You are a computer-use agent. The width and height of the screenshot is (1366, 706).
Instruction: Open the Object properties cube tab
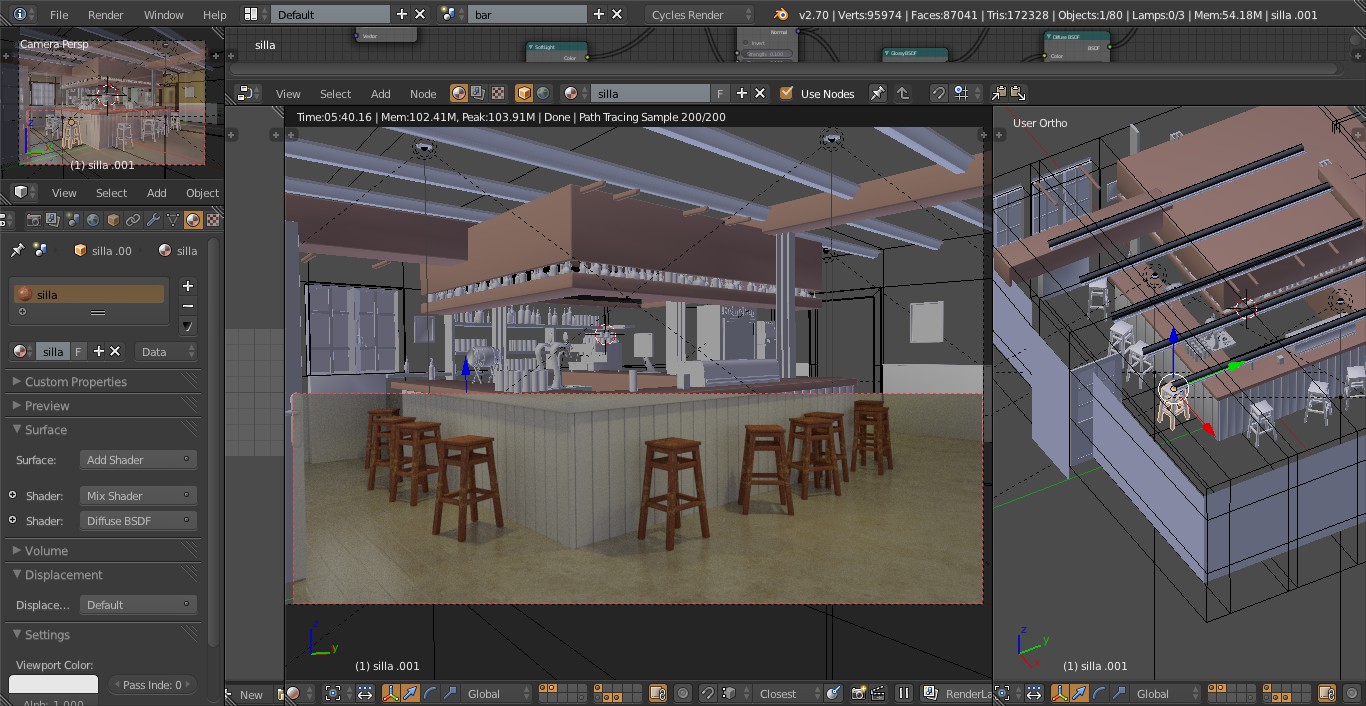(x=113, y=220)
